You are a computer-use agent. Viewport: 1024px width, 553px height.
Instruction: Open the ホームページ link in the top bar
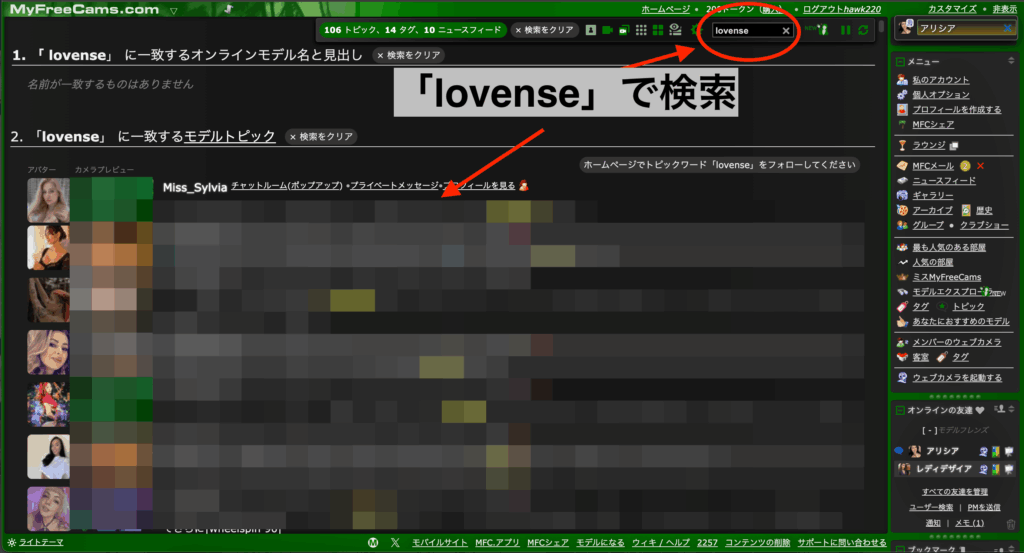[665, 9]
